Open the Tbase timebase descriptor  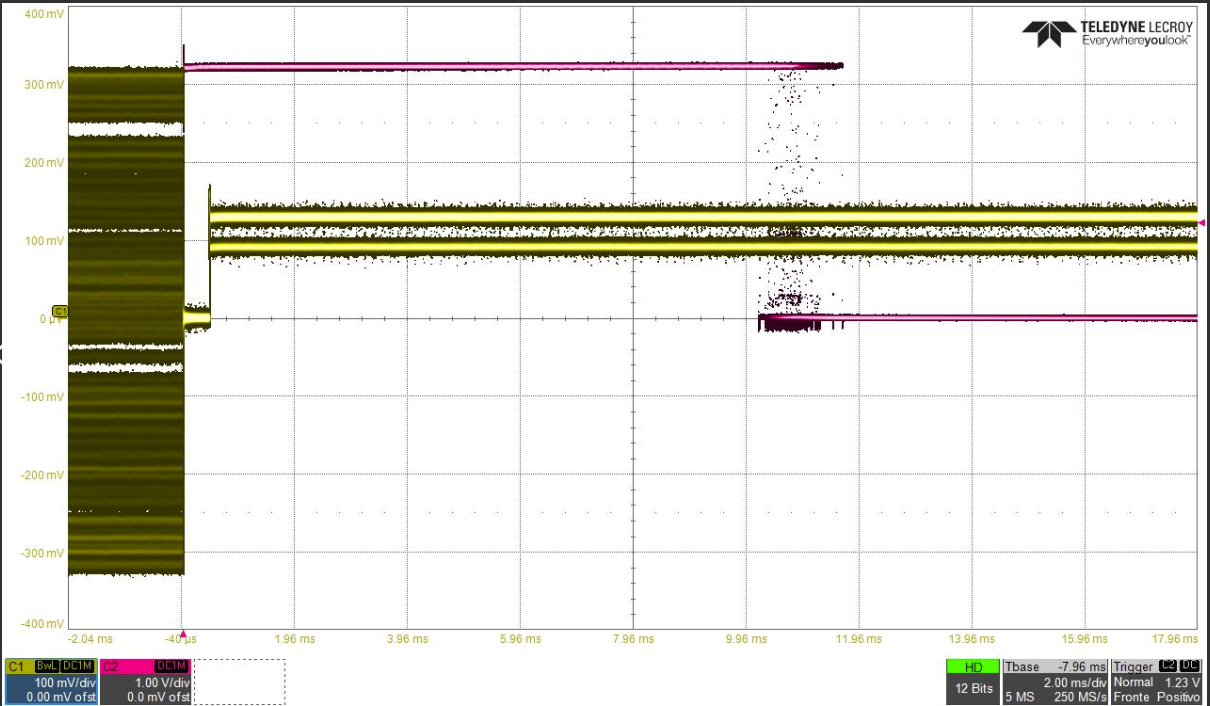[x=1056, y=682]
